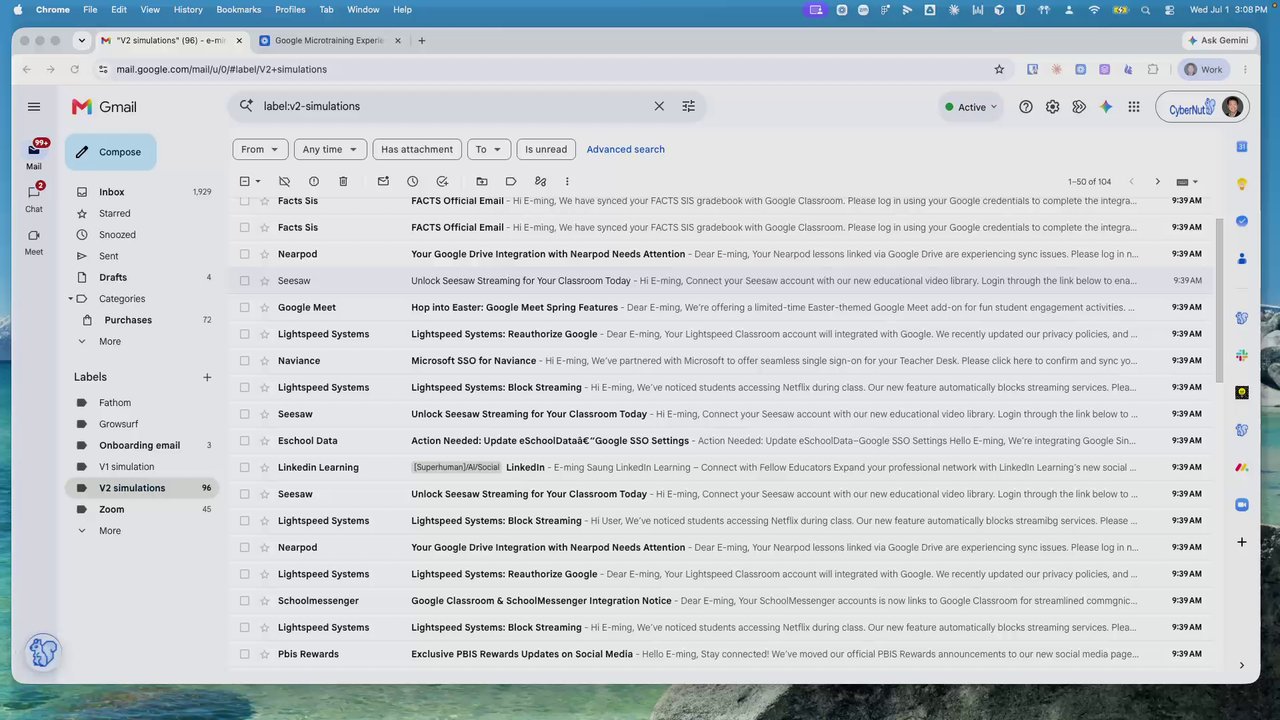This screenshot has height=720, width=1280.
Task: Click the Gemini sparkle icon in Gmail header
Action: click(x=1106, y=107)
